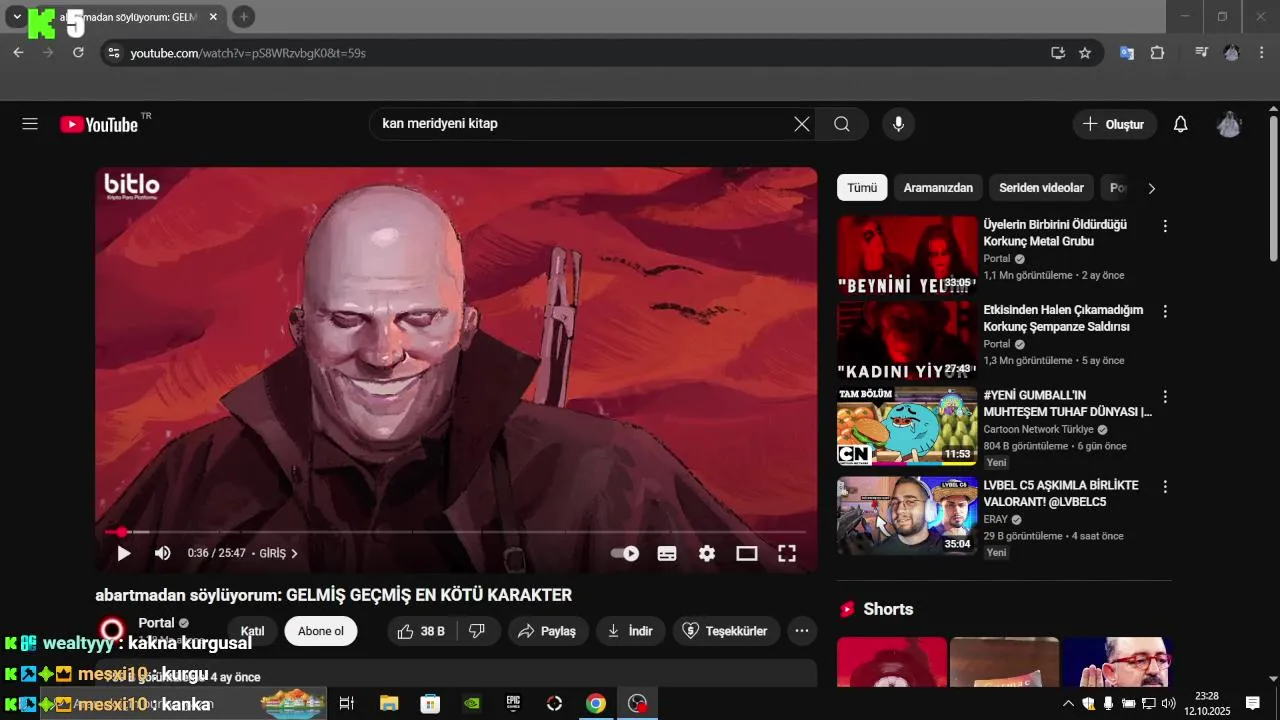
Task: Open the Portal channel name link
Action: tap(156, 623)
